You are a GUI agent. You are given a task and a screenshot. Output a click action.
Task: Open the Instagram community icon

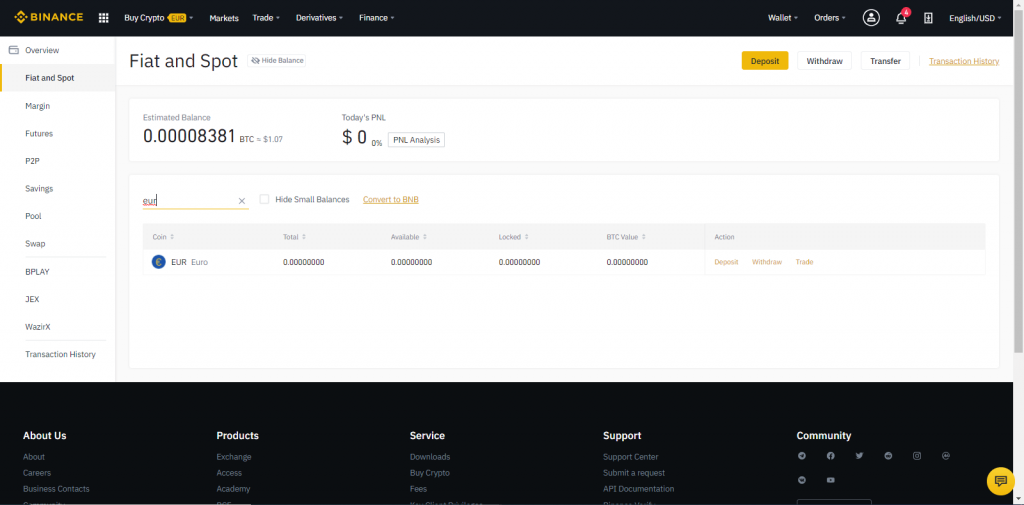click(x=917, y=456)
